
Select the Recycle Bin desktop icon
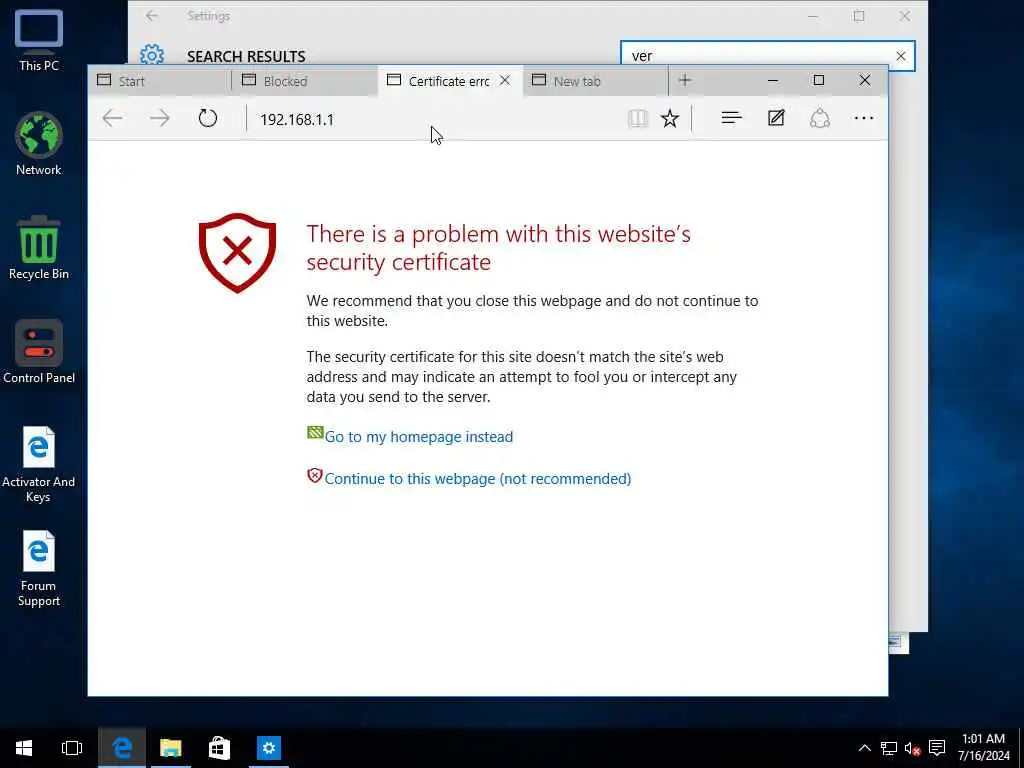tap(39, 248)
